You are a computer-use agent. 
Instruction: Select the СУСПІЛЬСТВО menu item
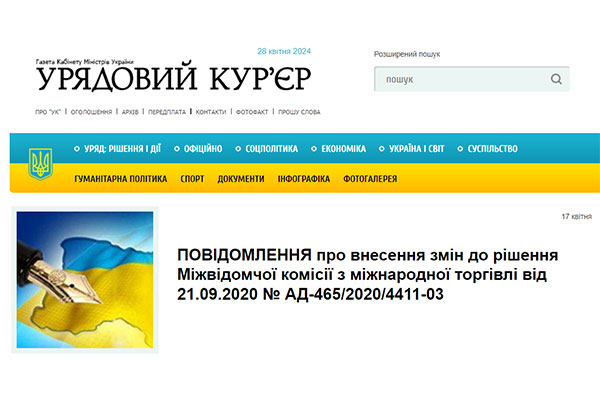pos(492,149)
